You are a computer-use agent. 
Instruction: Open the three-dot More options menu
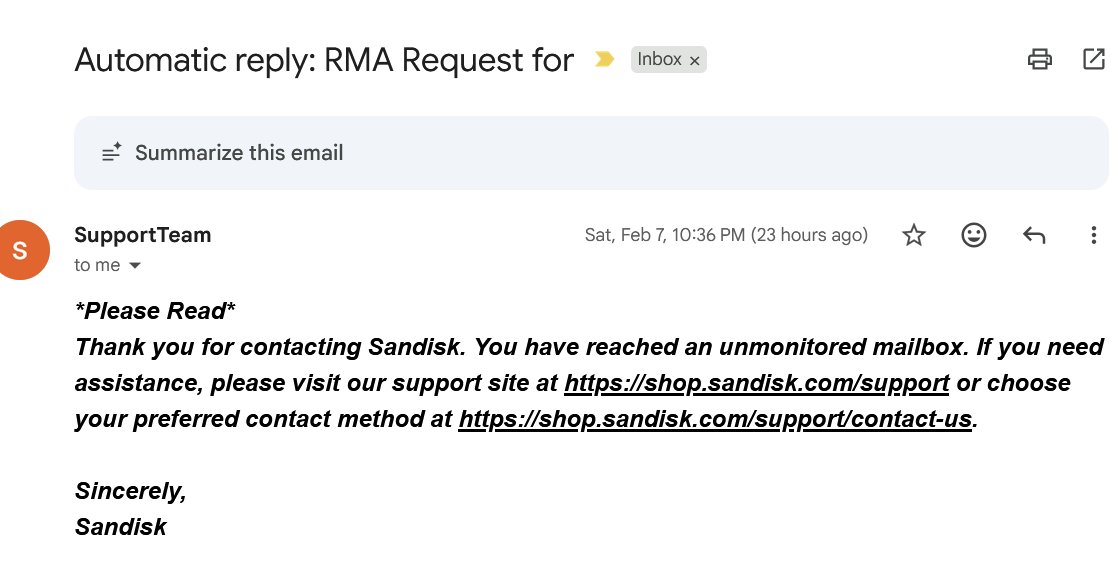coord(1094,235)
